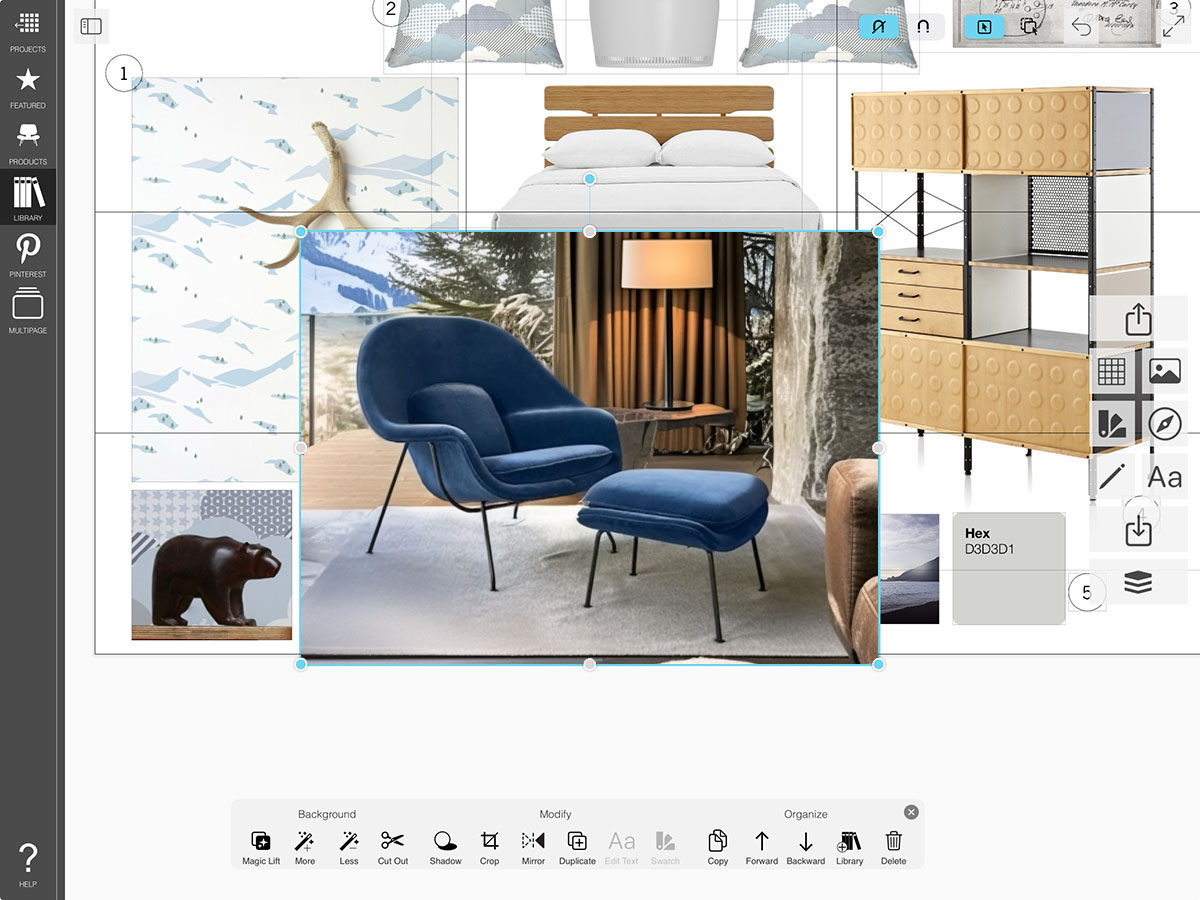Image resolution: width=1200 pixels, height=900 pixels.
Task: Bring the image Forward
Action: tap(761, 847)
